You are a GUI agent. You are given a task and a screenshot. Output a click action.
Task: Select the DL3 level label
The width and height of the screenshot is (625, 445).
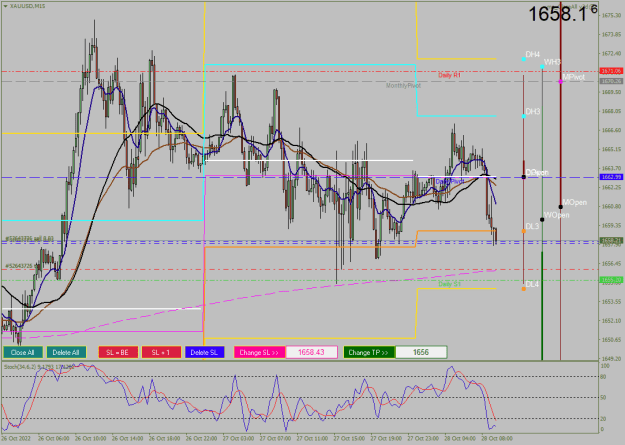click(532, 226)
